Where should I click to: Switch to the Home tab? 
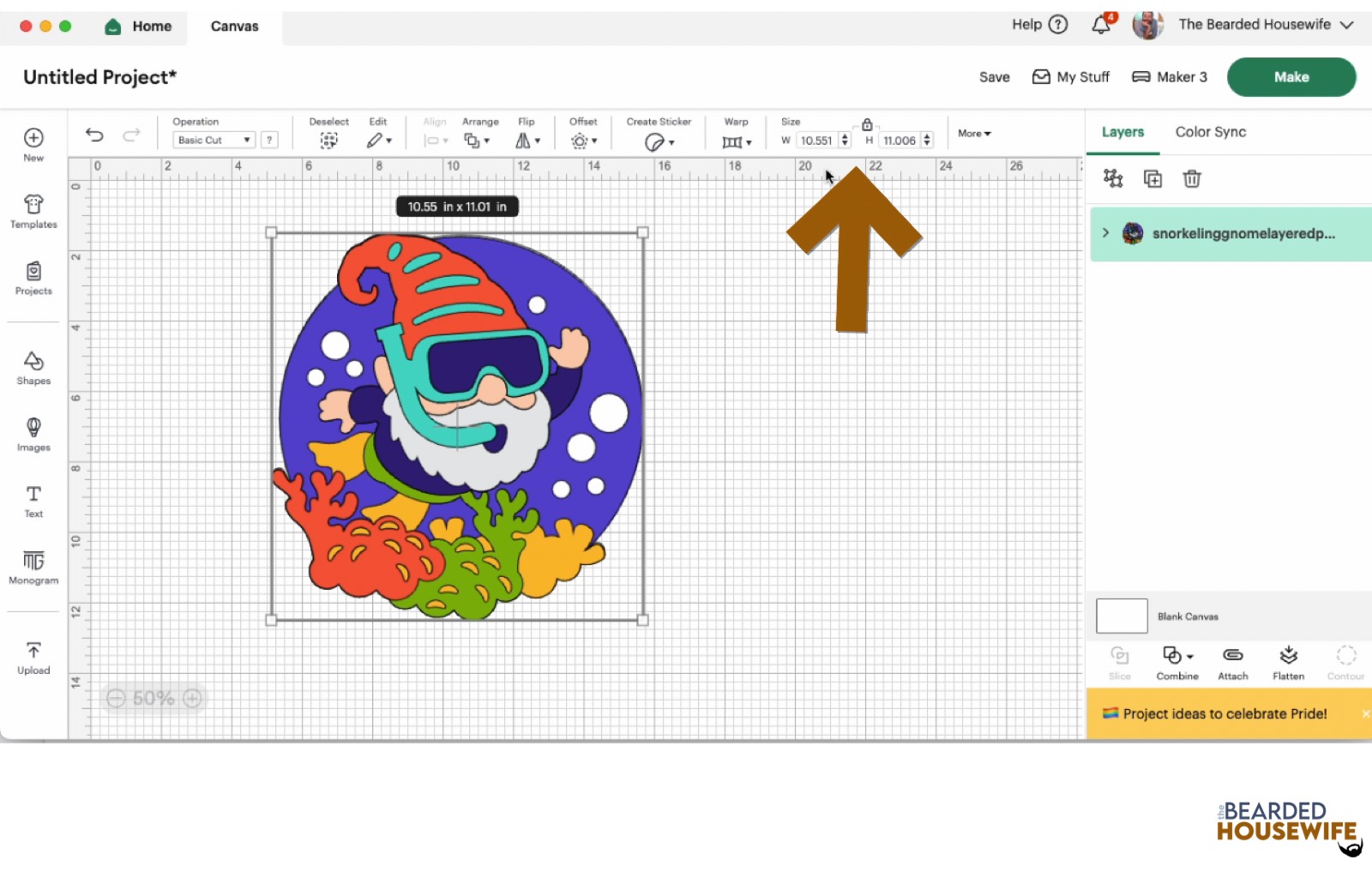tap(138, 27)
